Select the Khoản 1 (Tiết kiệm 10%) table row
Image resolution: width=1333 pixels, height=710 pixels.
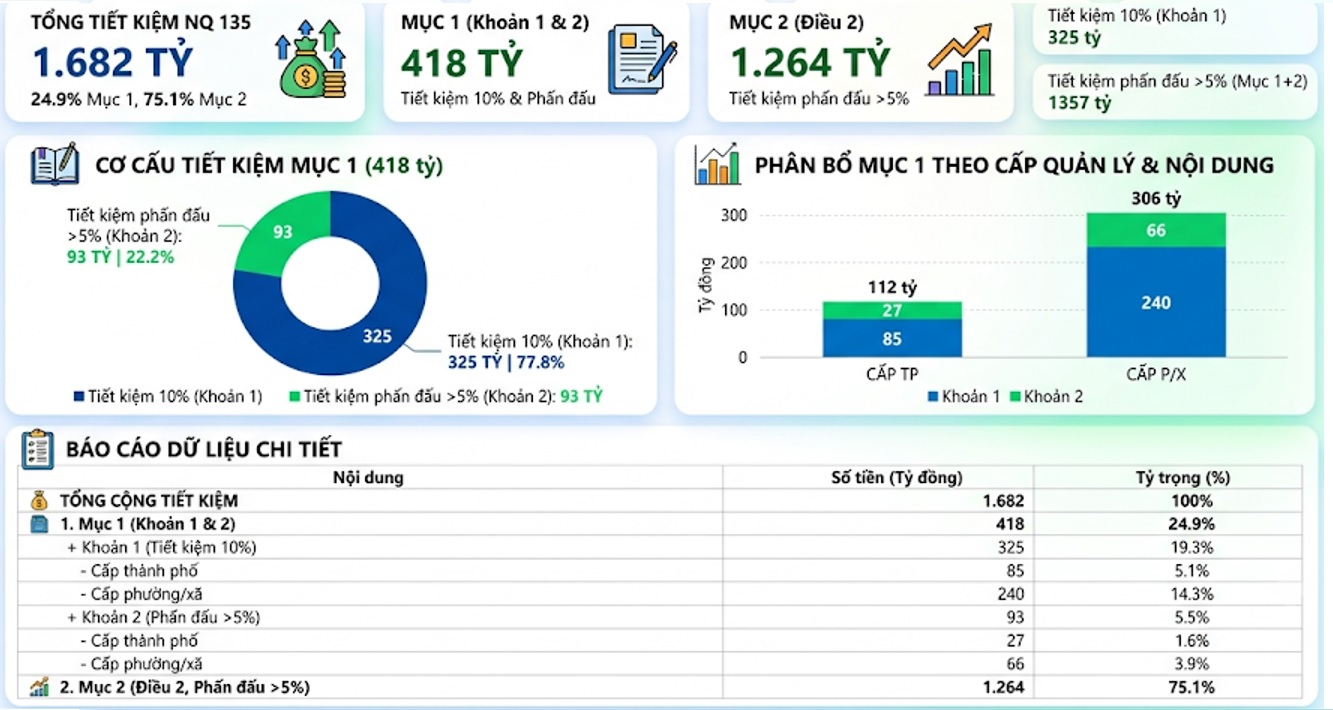(x=661, y=547)
